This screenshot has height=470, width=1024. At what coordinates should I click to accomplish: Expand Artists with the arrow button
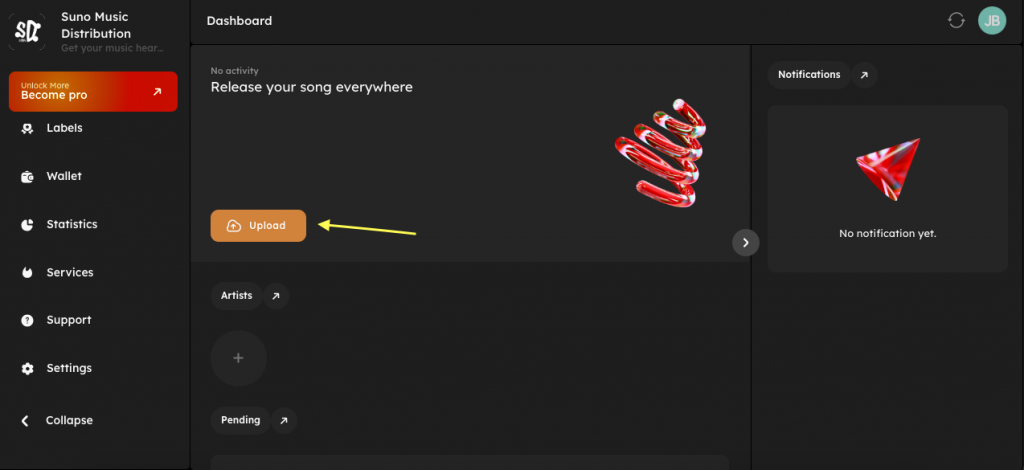(x=277, y=296)
